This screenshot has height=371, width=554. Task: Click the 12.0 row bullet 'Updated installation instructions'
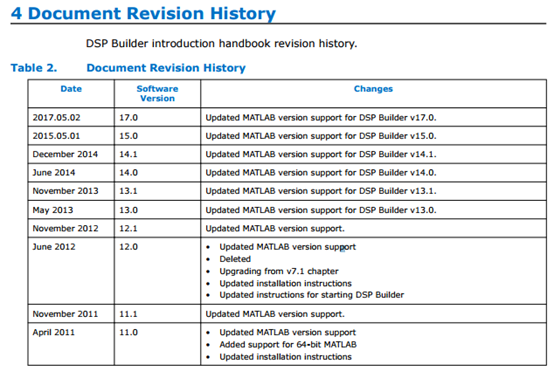tap(285, 283)
